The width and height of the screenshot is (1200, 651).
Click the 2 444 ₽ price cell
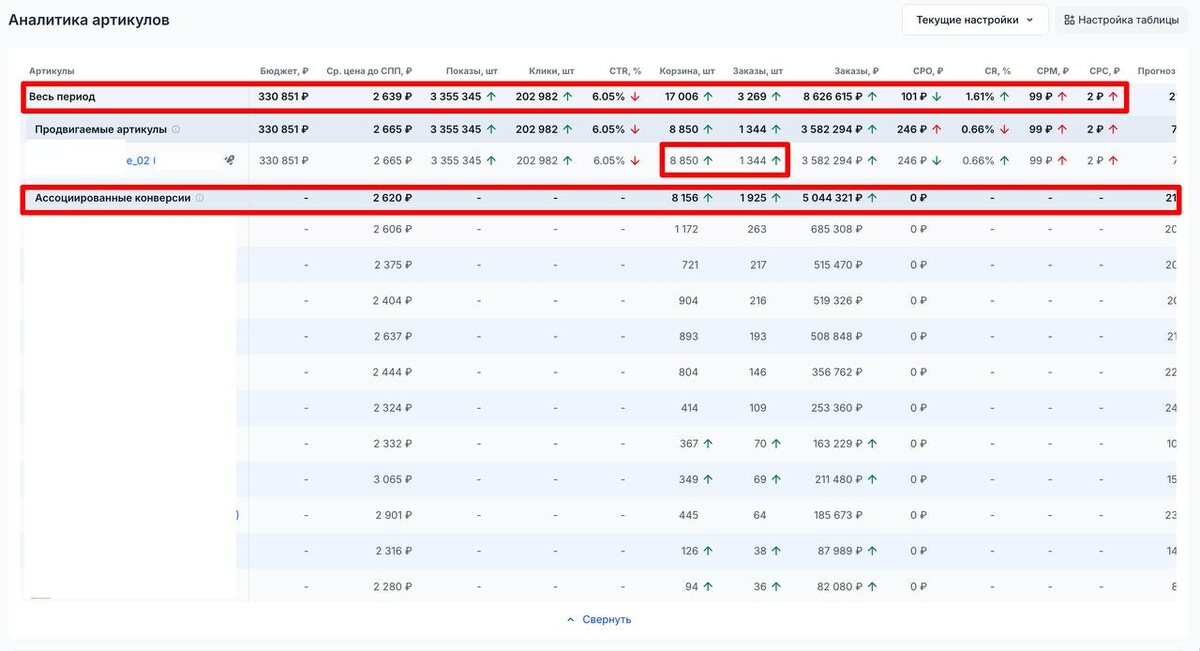click(x=393, y=372)
